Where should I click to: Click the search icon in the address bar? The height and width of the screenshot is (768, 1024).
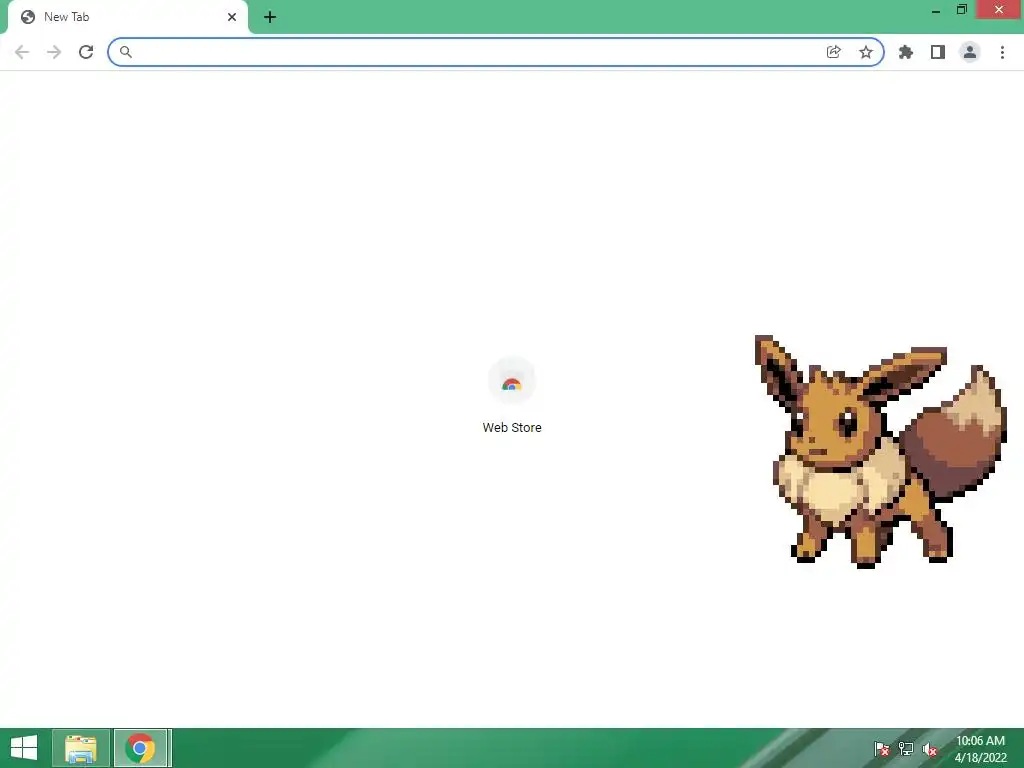tap(126, 52)
